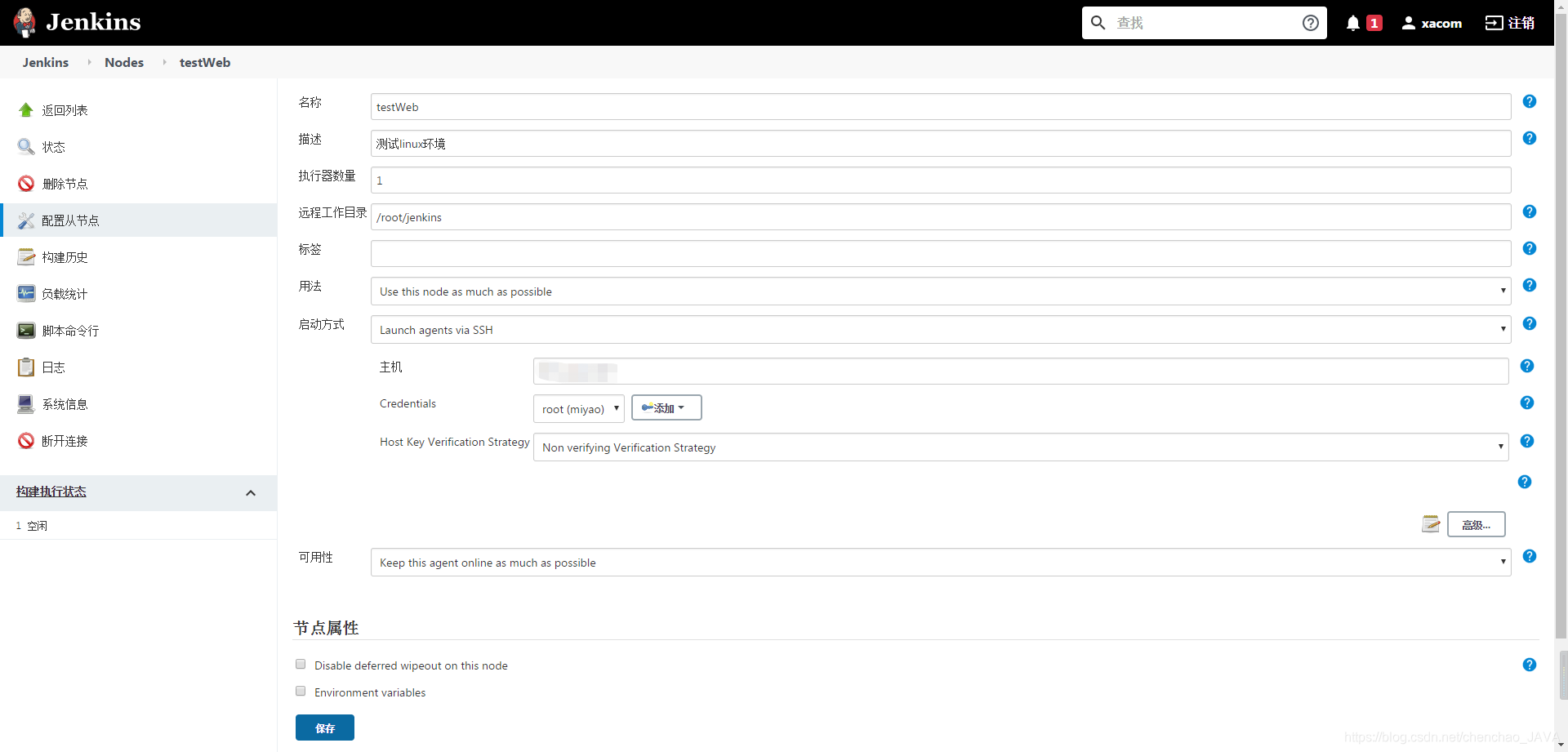Screen dimensions: 1568x752
Task: Click the Jenkins butler logo icon
Action: click(x=25, y=23)
